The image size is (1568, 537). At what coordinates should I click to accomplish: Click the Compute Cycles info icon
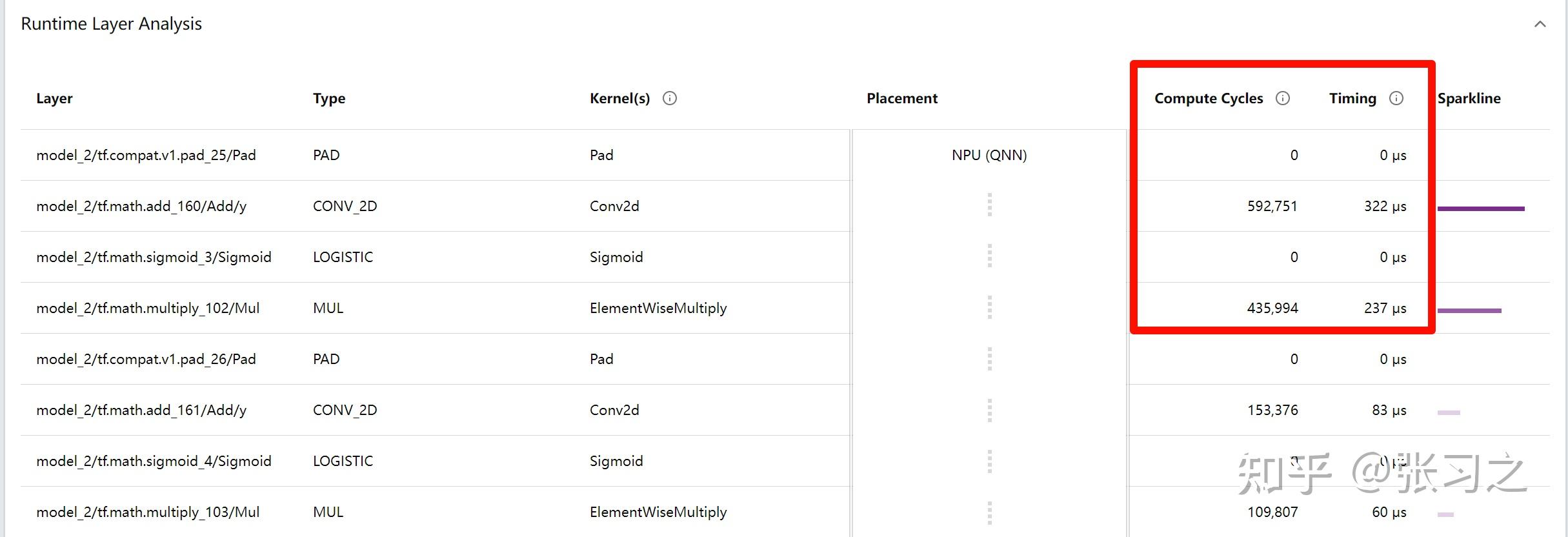pos(1283,98)
